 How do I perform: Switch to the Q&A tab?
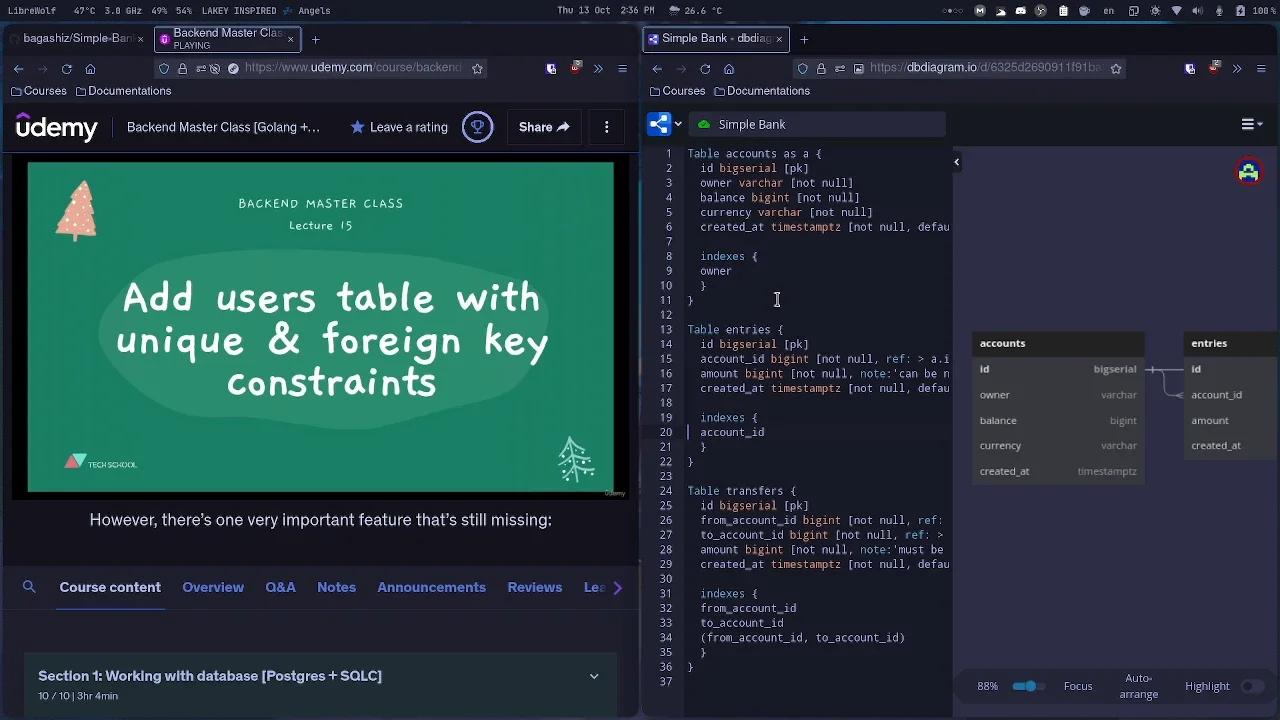pyautogui.click(x=280, y=587)
